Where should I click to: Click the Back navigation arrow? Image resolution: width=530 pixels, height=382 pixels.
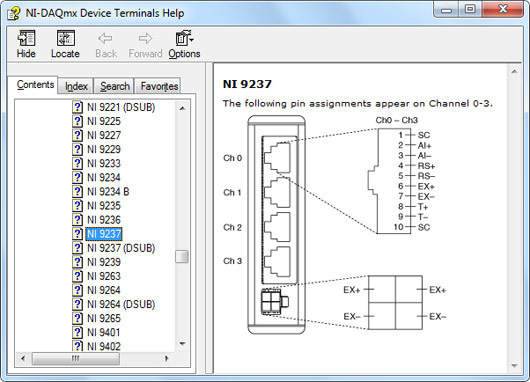(106, 44)
